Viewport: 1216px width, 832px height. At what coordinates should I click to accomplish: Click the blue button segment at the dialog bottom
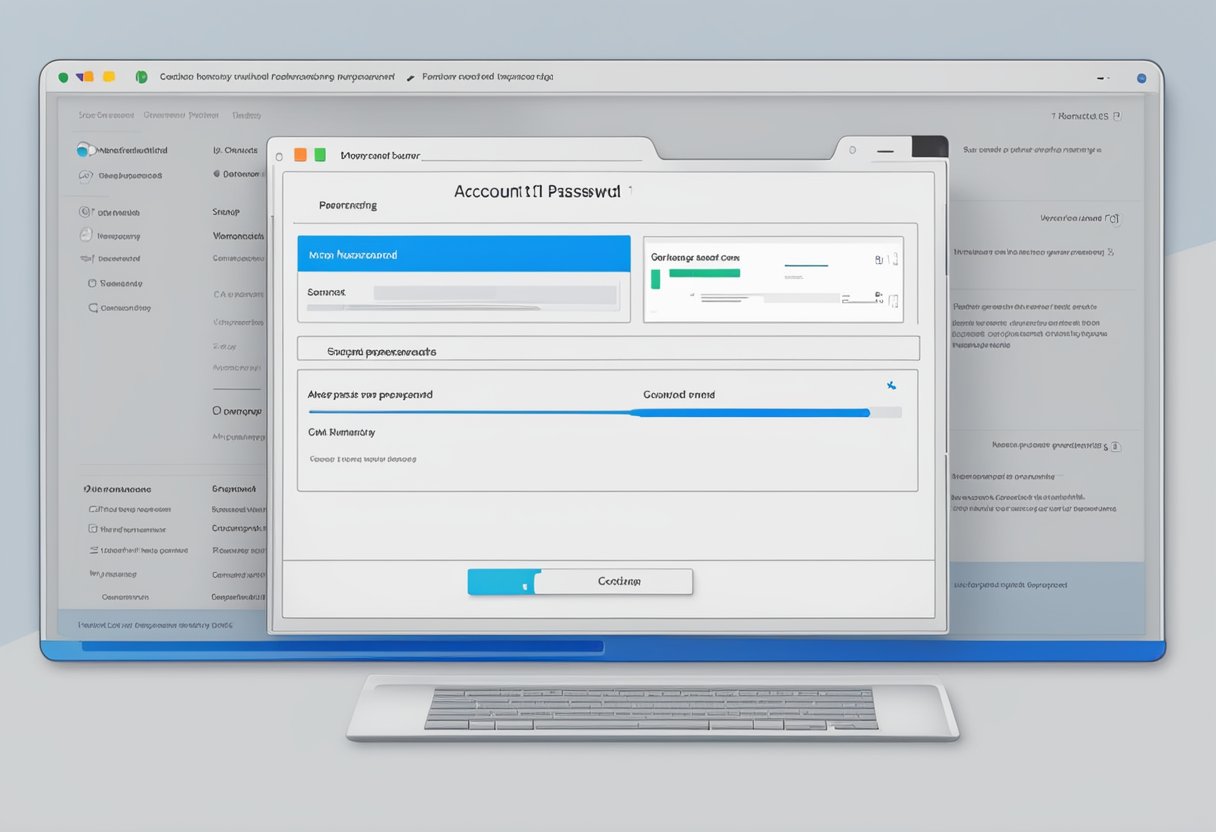coord(500,582)
